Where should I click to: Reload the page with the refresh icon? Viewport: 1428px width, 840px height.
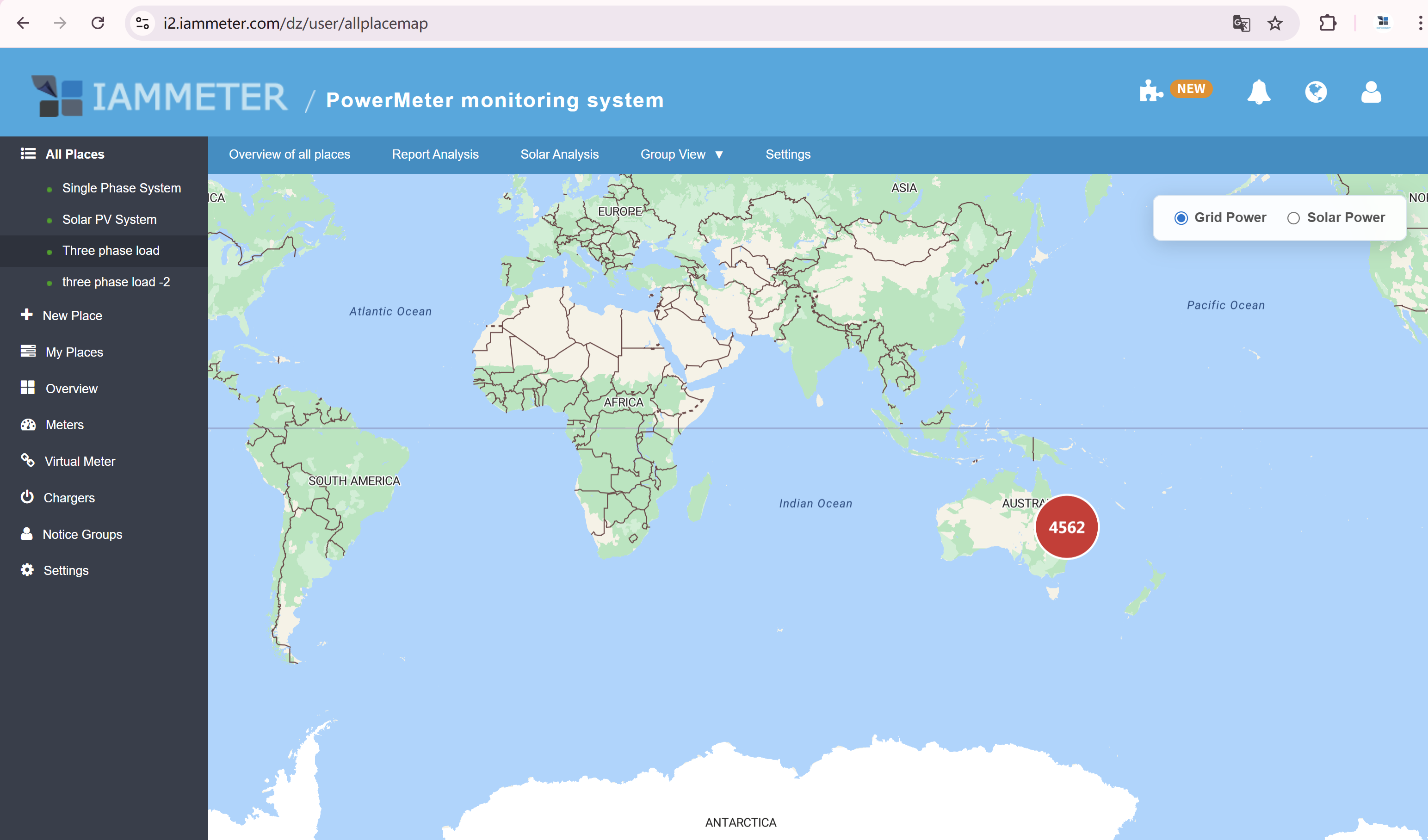(98, 23)
